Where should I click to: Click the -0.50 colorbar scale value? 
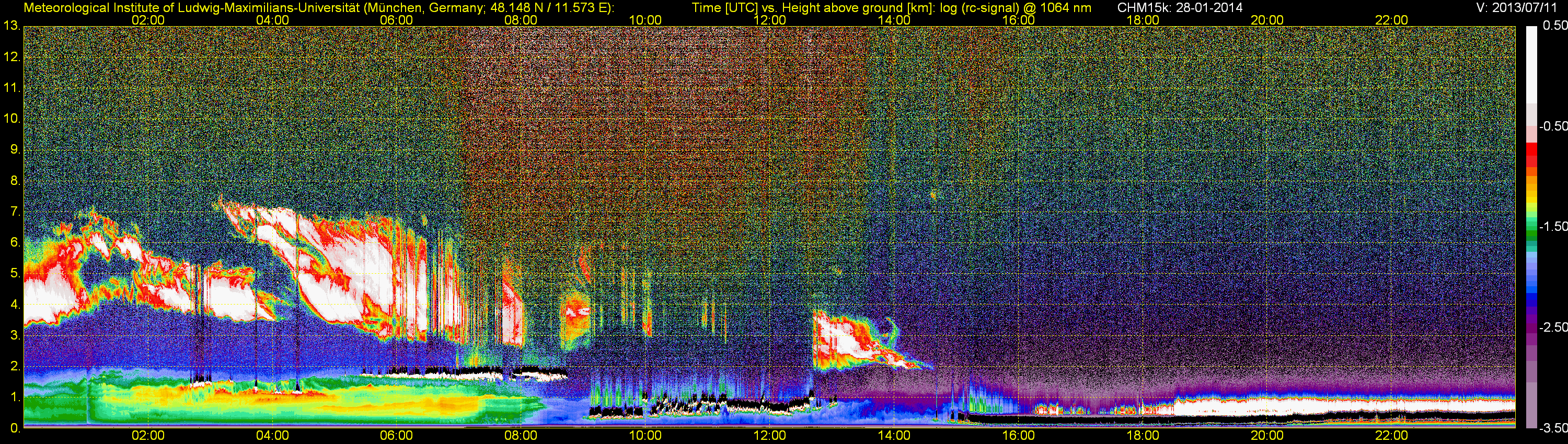point(1553,126)
